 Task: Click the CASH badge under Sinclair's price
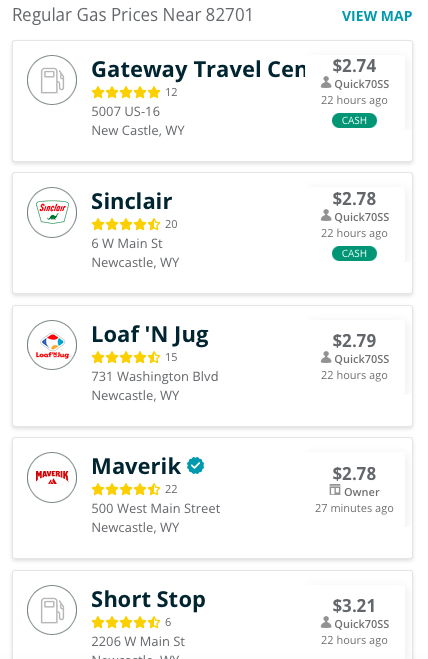point(354,253)
